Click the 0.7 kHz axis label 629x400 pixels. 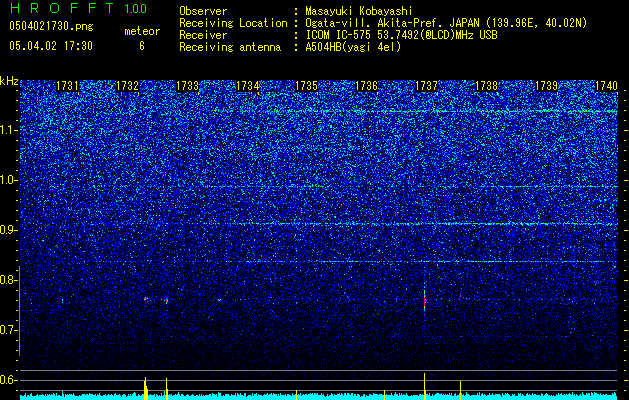tap(8, 330)
